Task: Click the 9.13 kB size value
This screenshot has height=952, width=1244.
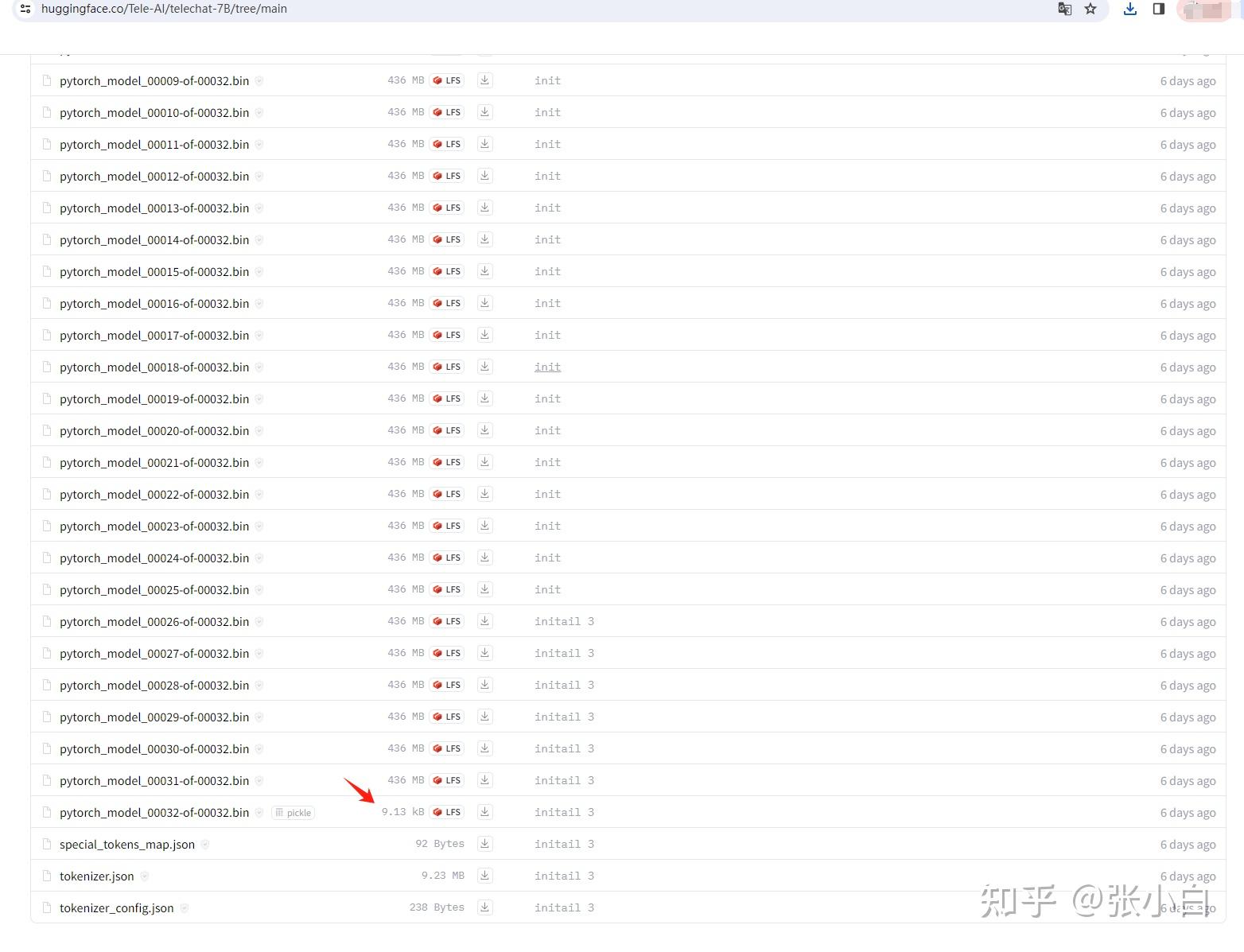Action: [402, 812]
